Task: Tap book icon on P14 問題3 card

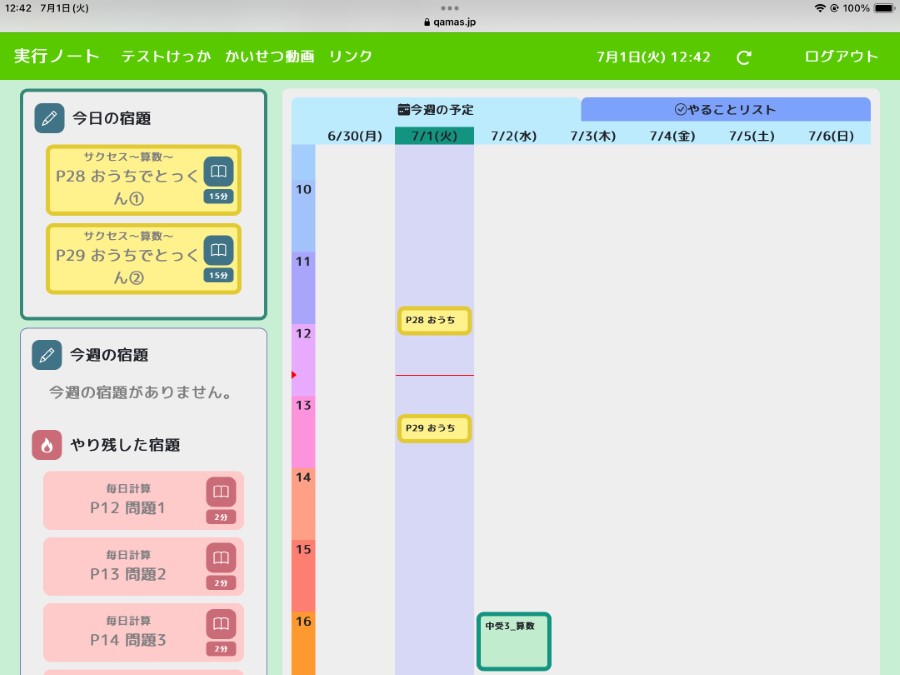Action: tap(221, 624)
